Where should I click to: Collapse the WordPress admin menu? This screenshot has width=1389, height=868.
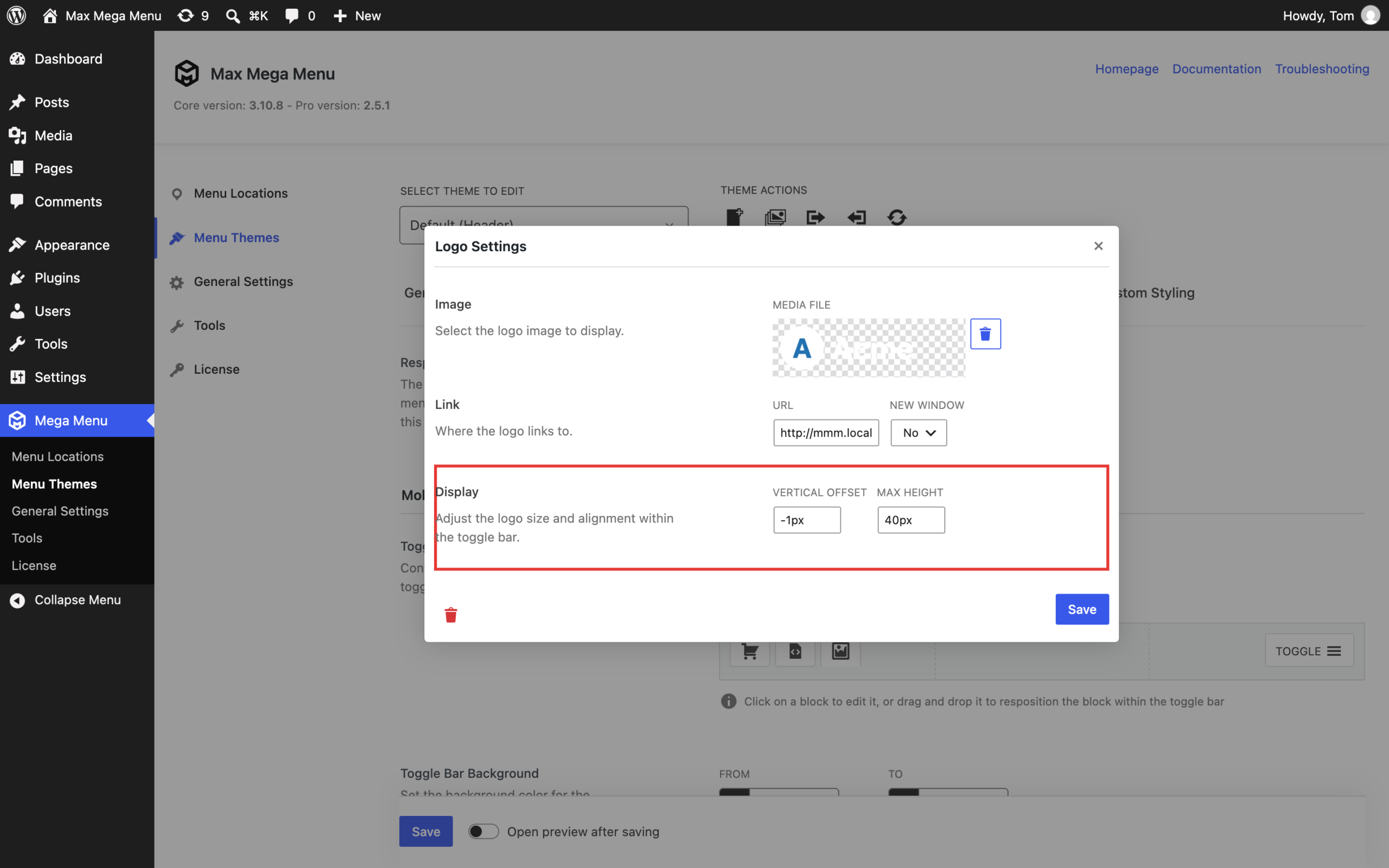[x=77, y=599]
